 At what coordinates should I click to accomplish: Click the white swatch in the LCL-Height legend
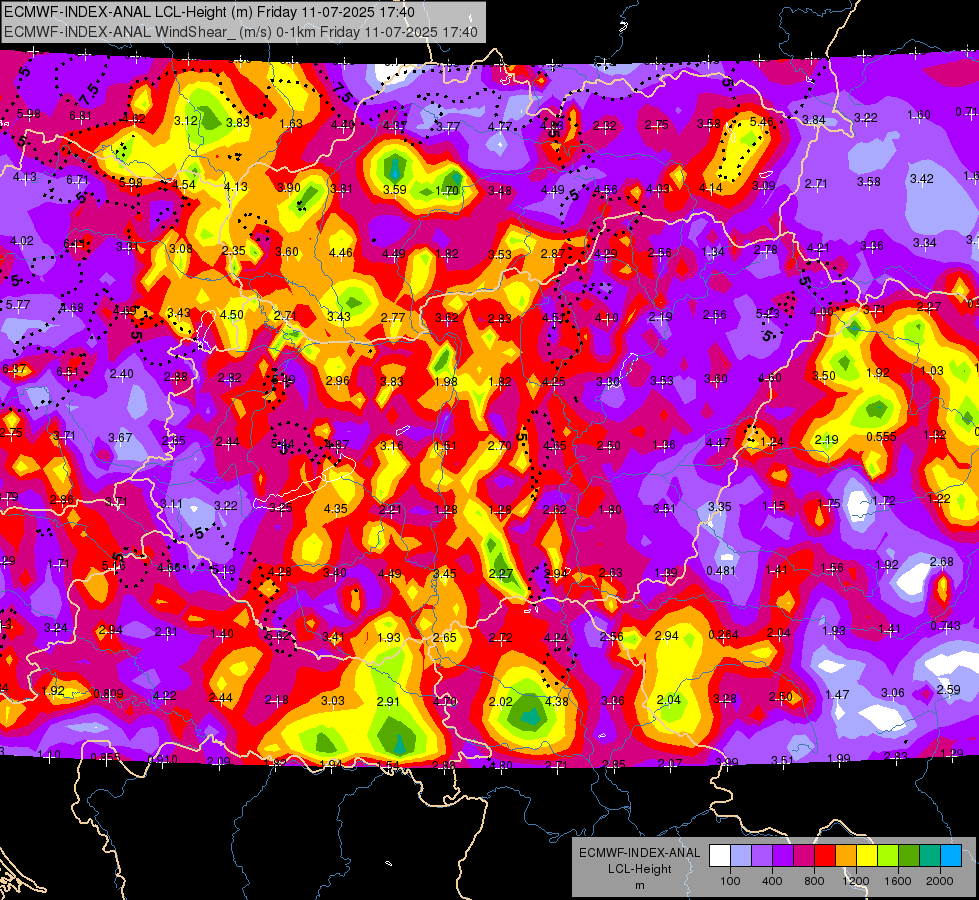720,856
